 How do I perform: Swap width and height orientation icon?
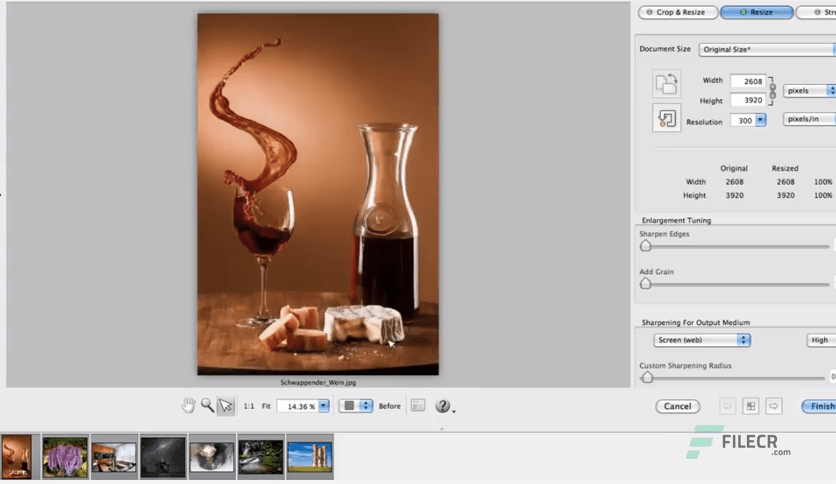[x=666, y=84]
